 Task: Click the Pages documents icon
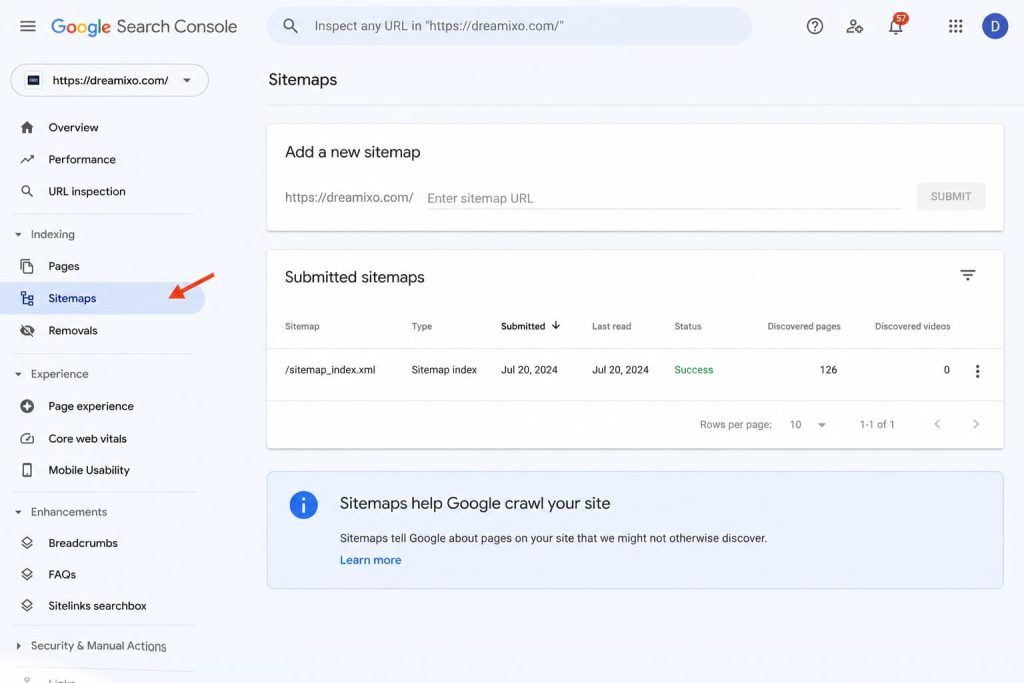point(27,266)
